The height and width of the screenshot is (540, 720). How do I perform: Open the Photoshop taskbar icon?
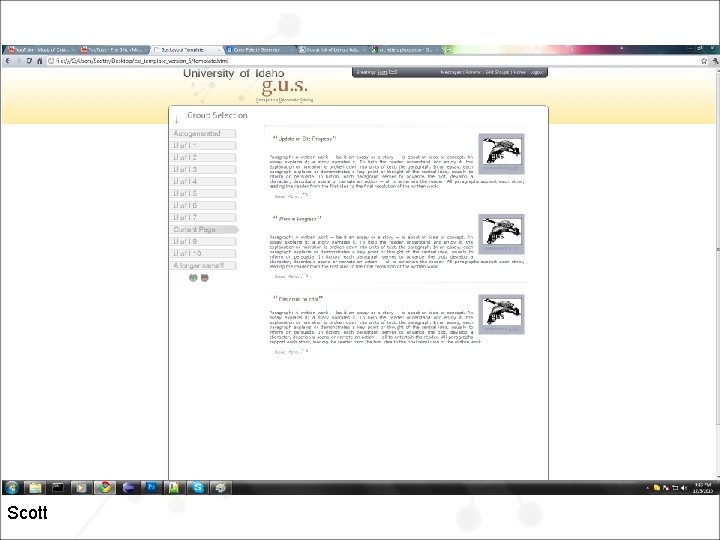151,487
